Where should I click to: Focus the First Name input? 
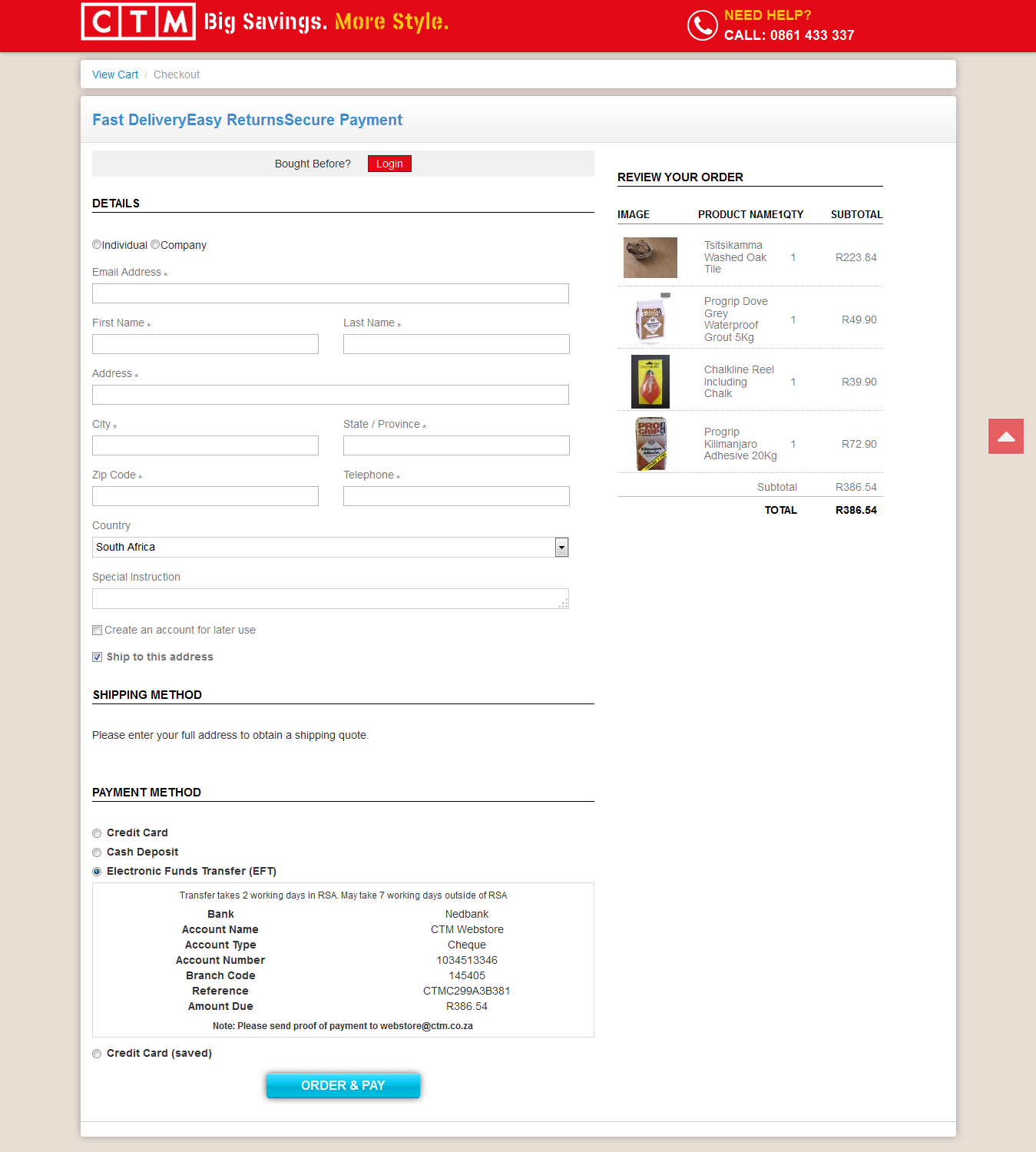(205, 344)
